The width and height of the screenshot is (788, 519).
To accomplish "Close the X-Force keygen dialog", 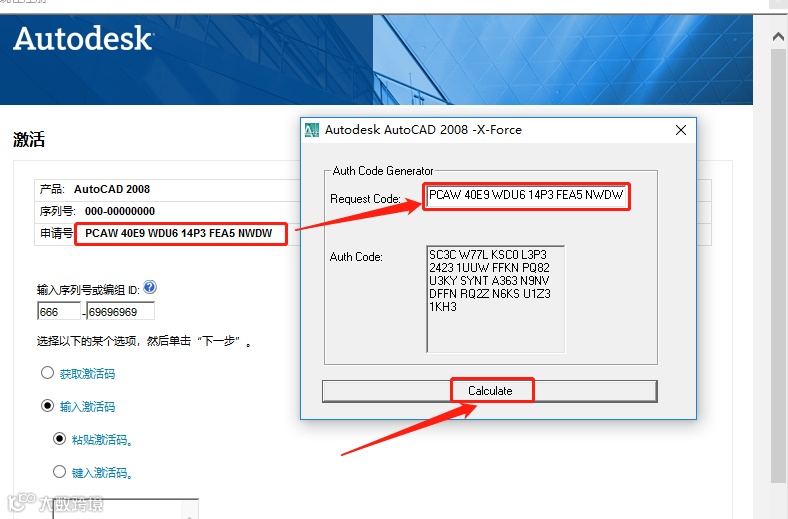I will 681,130.
